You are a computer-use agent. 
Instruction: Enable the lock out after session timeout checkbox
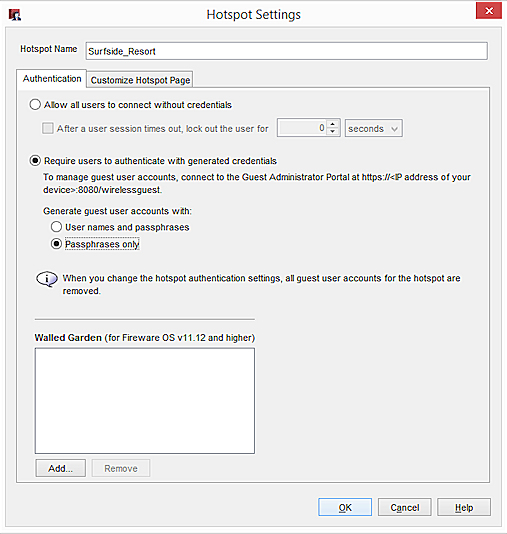tap(48, 128)
